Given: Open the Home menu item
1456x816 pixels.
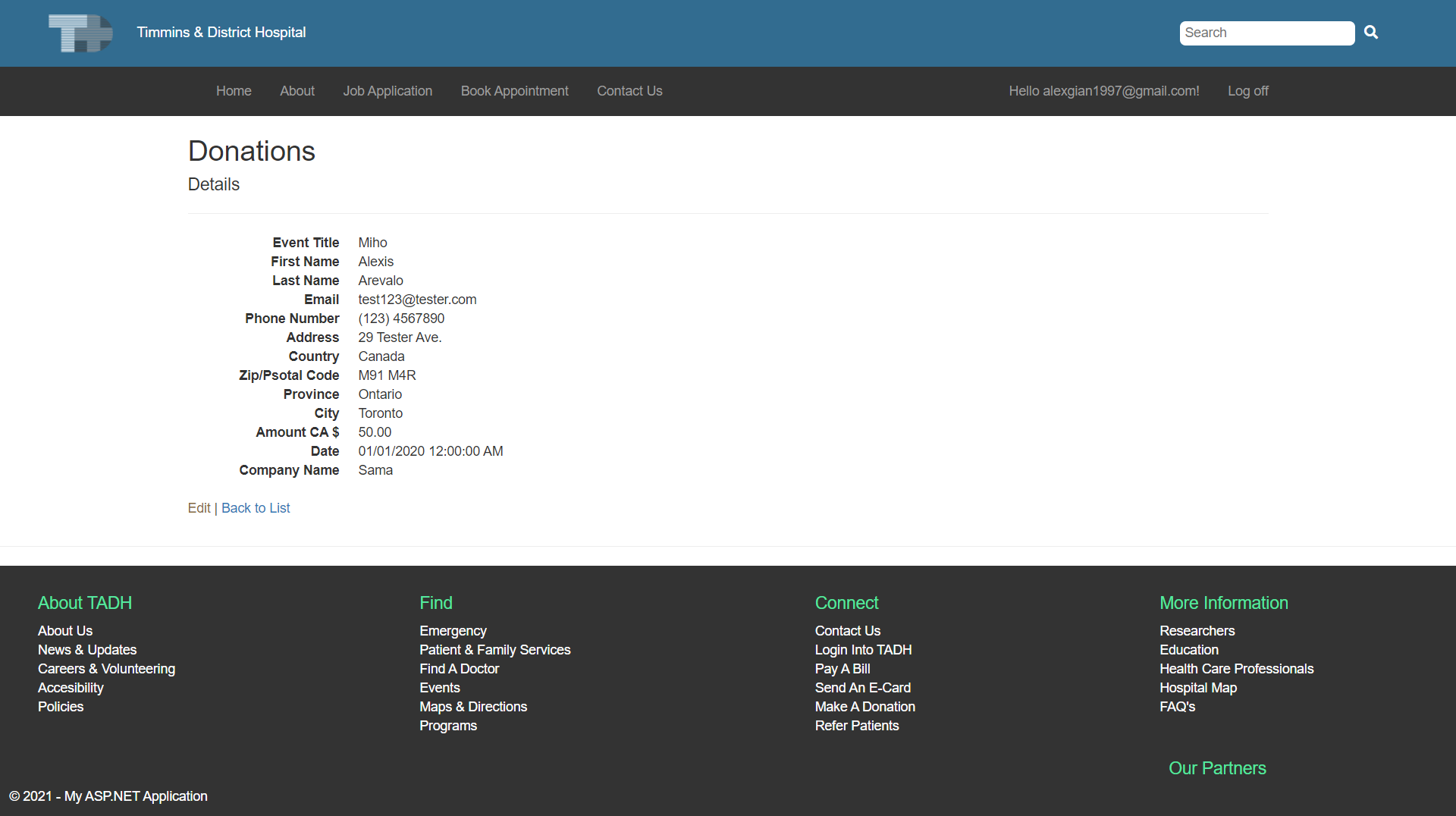Looking at the screenshot, I should click(x=233, y=91).
